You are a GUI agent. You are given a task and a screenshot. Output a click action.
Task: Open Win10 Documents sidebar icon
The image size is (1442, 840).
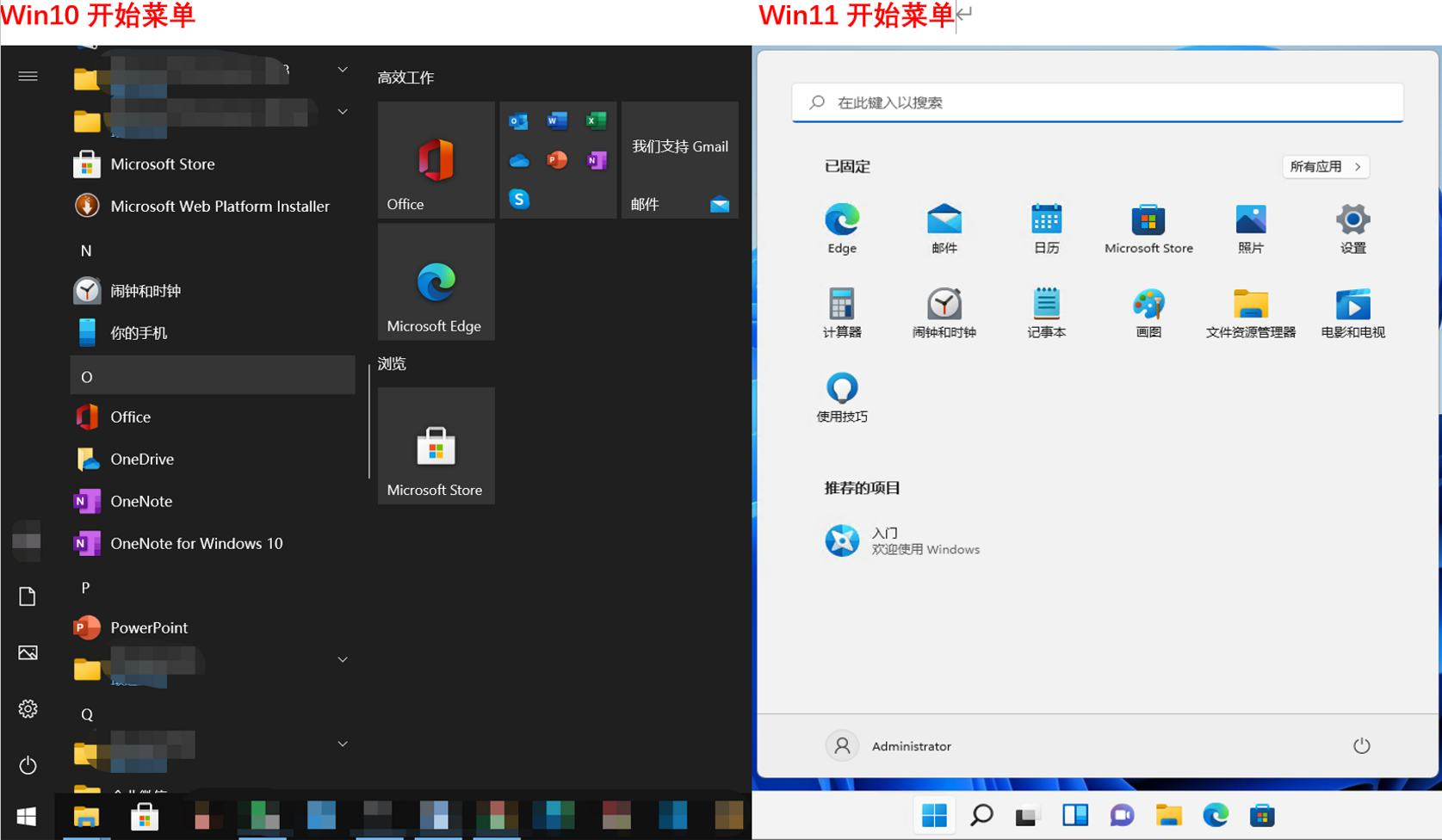tap(28, 596)
